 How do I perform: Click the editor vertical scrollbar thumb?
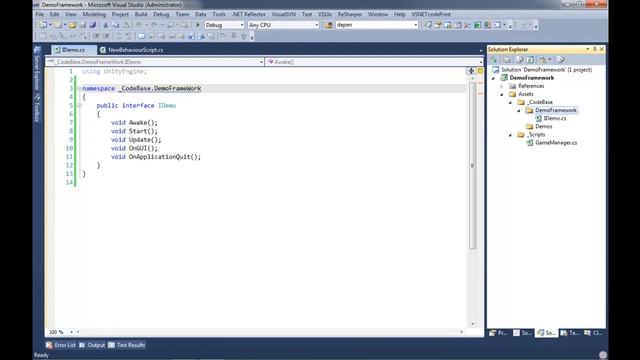(x=473, y=165)
